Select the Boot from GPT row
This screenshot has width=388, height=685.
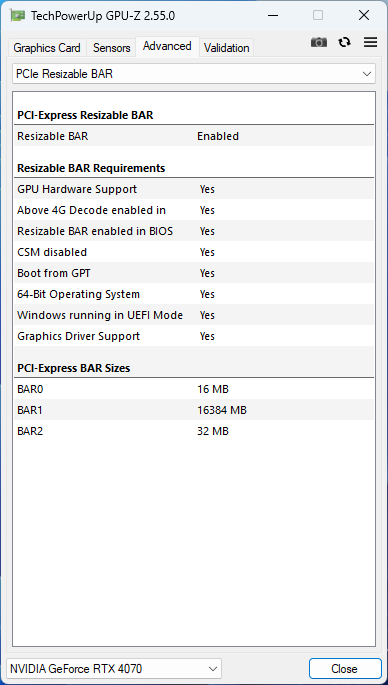194,273
